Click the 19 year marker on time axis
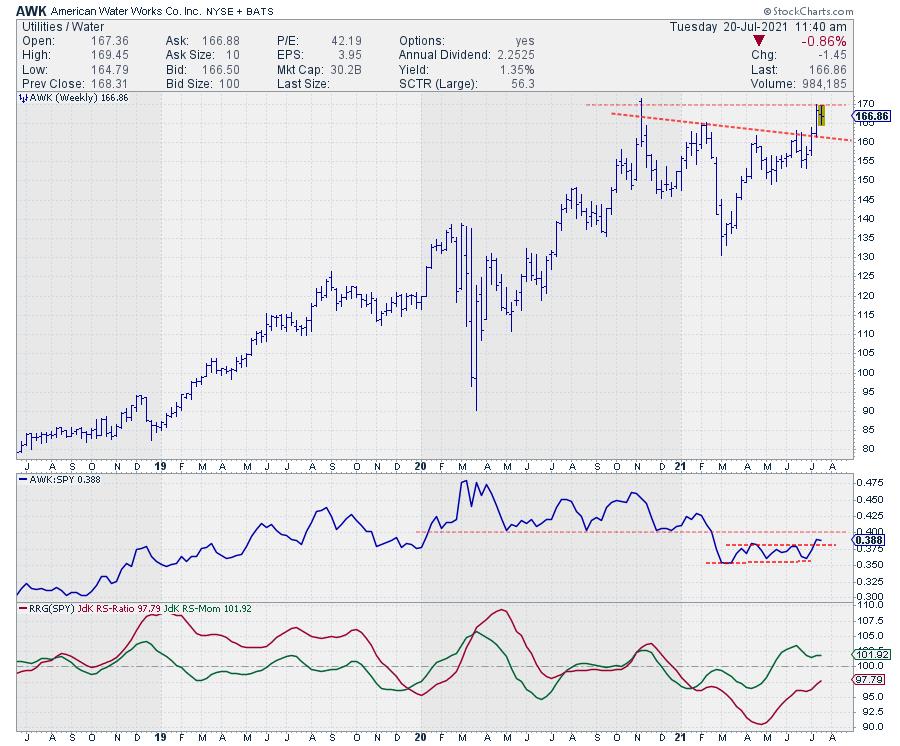 coord(158,466)
